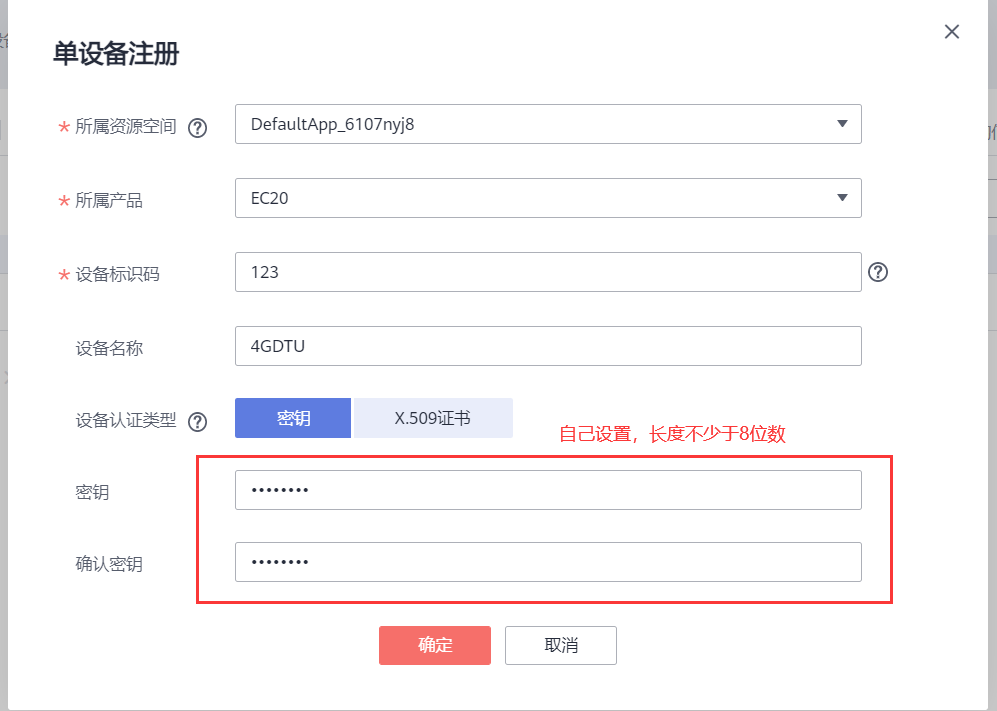Click the 单设备注册 dialog title

(x=116, y=53)
